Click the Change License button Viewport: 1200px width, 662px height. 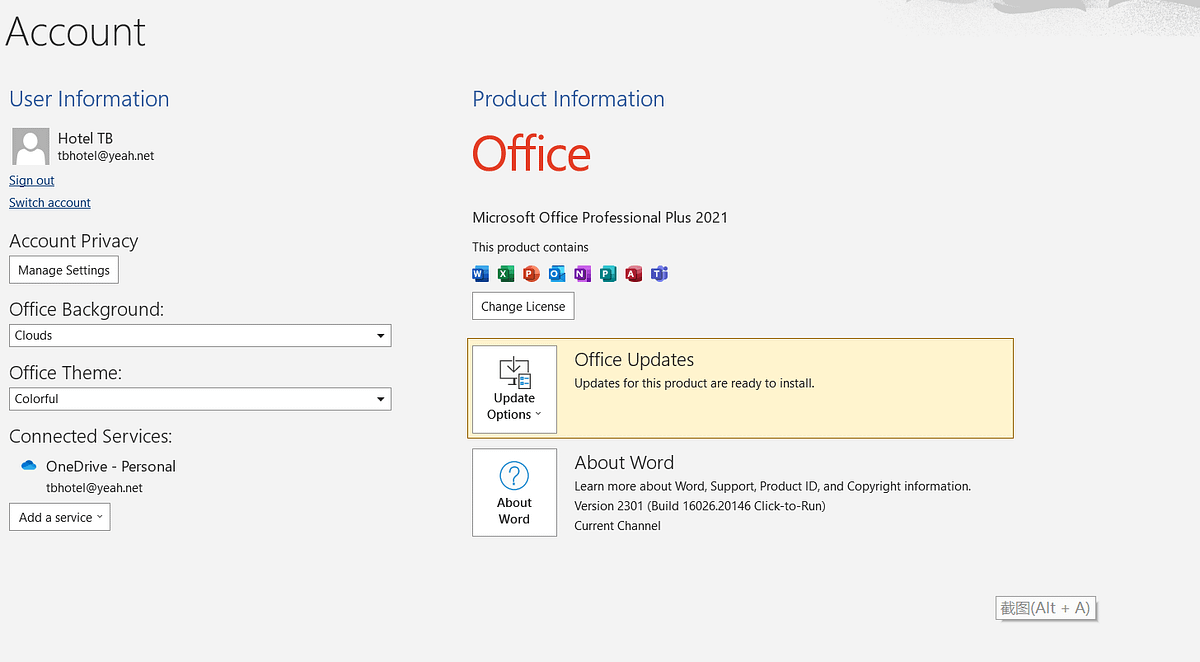pos(523,306)
